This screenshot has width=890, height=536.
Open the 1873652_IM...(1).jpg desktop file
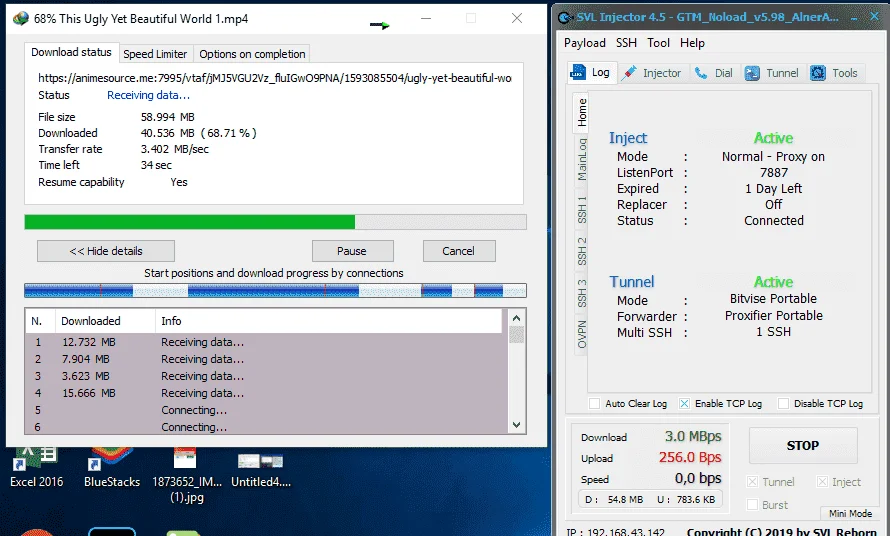(187, 476)
